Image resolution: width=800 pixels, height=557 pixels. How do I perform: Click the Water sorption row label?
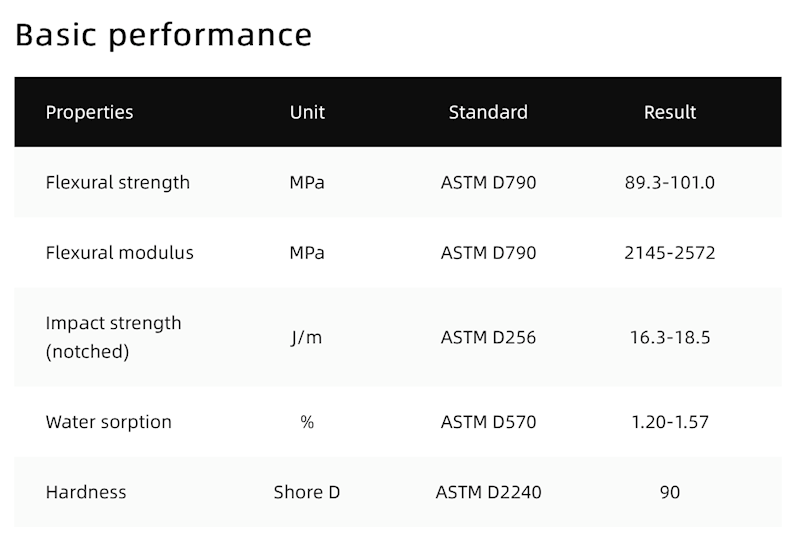[x=108, y=422]
